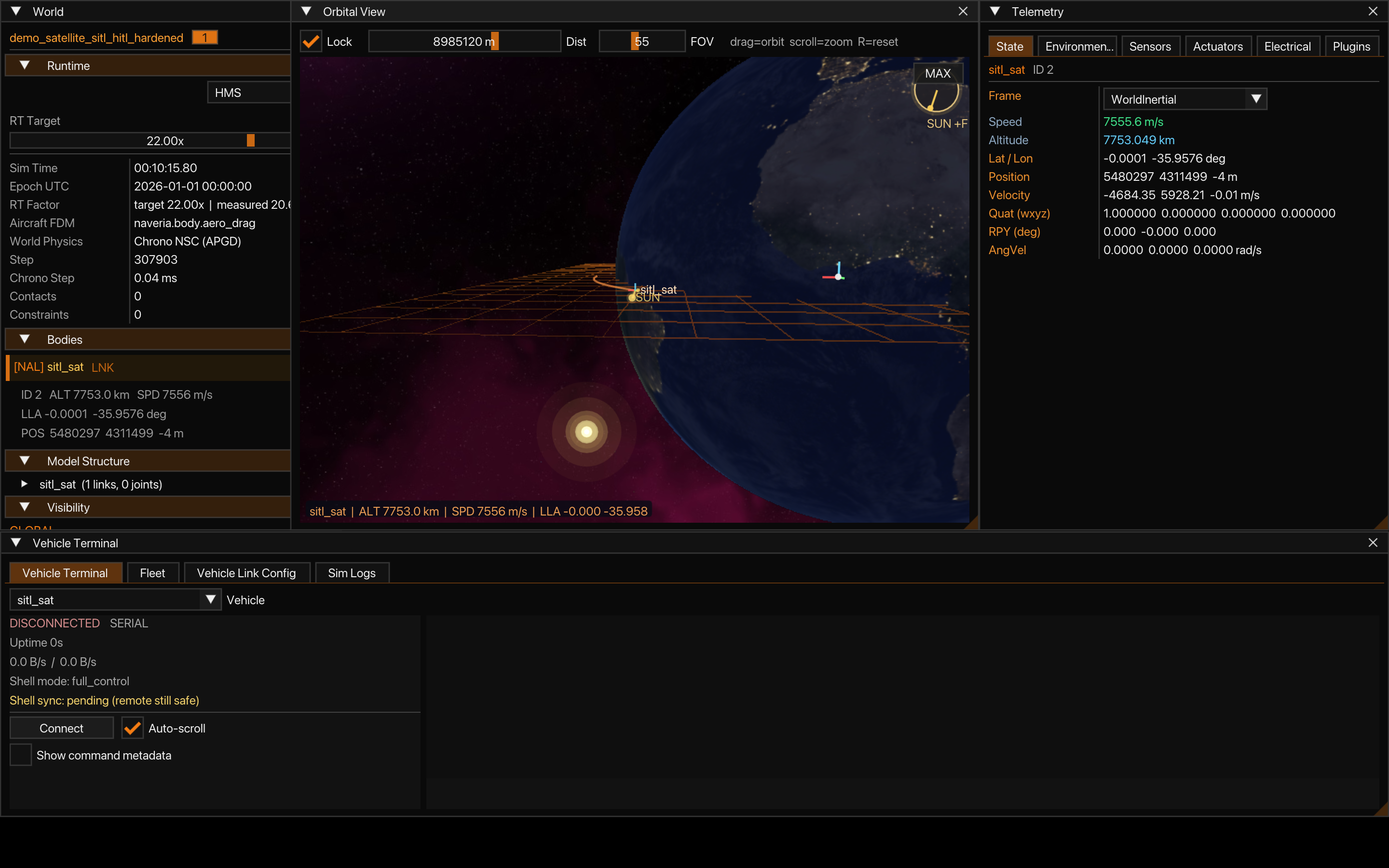Collapse the Vehicle Terminal panel triangle

pos(16,542)
